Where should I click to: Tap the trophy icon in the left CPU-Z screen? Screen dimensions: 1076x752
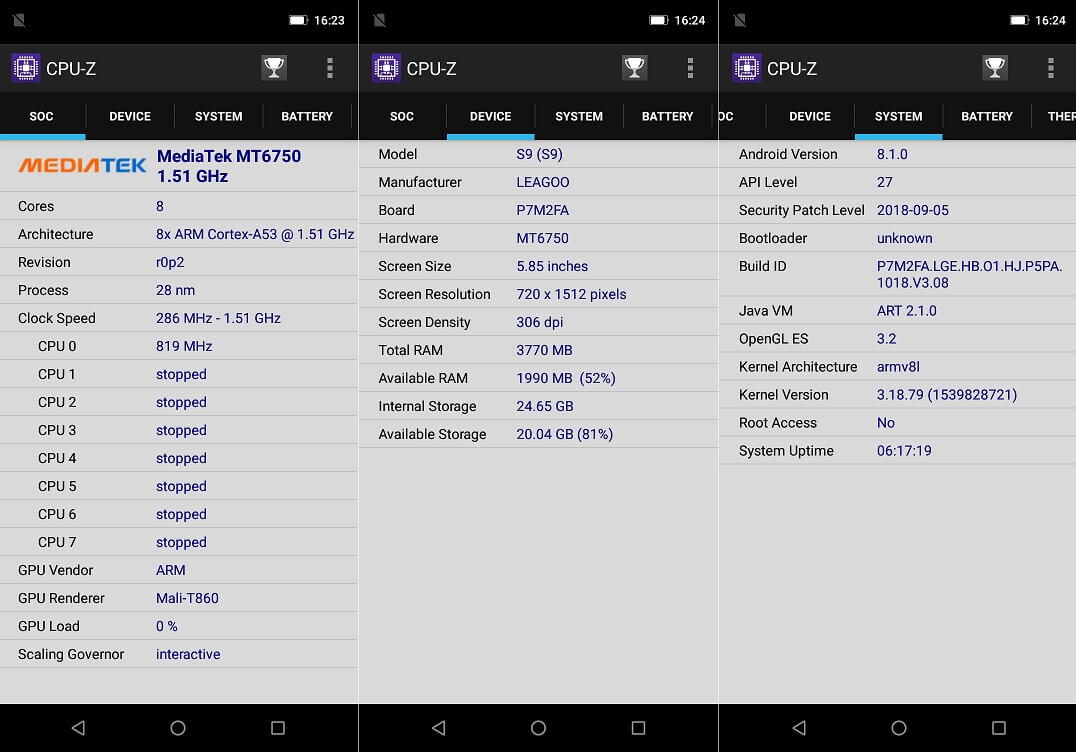tap(274, 67)
